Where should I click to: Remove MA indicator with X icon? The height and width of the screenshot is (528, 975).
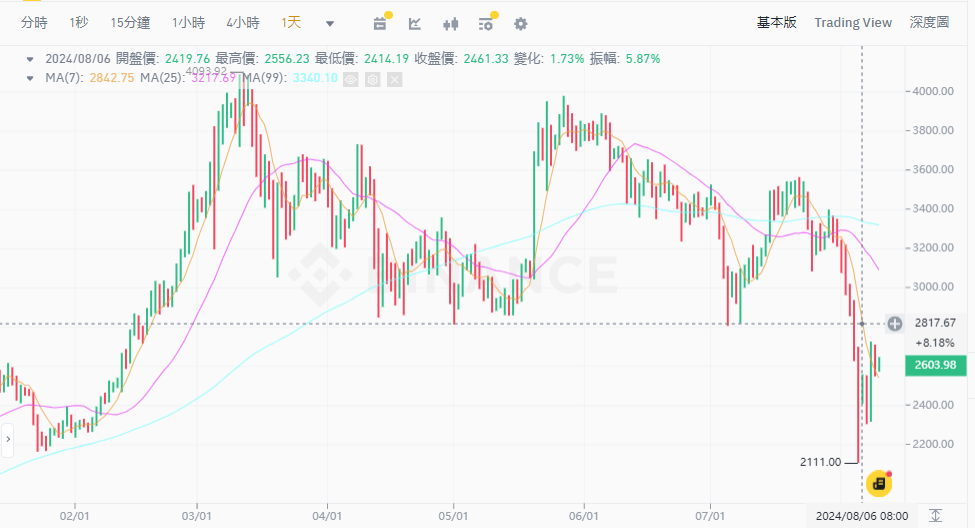(x=394, y=80)
